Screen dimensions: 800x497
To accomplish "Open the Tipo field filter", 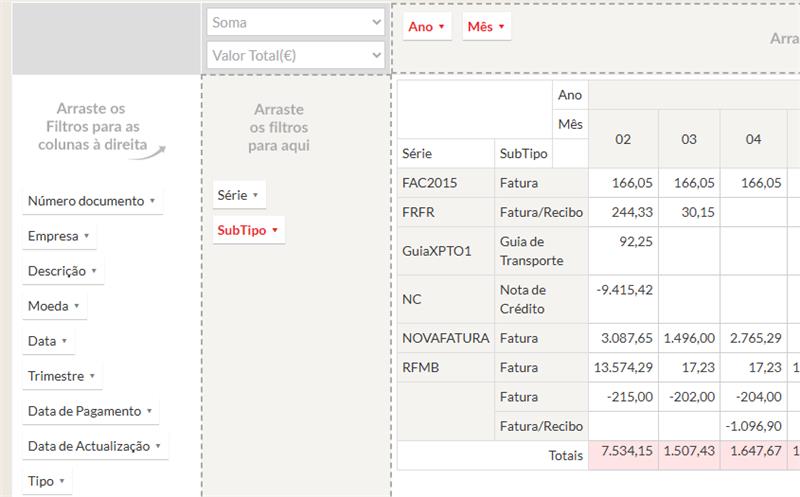I will point(47,481).
